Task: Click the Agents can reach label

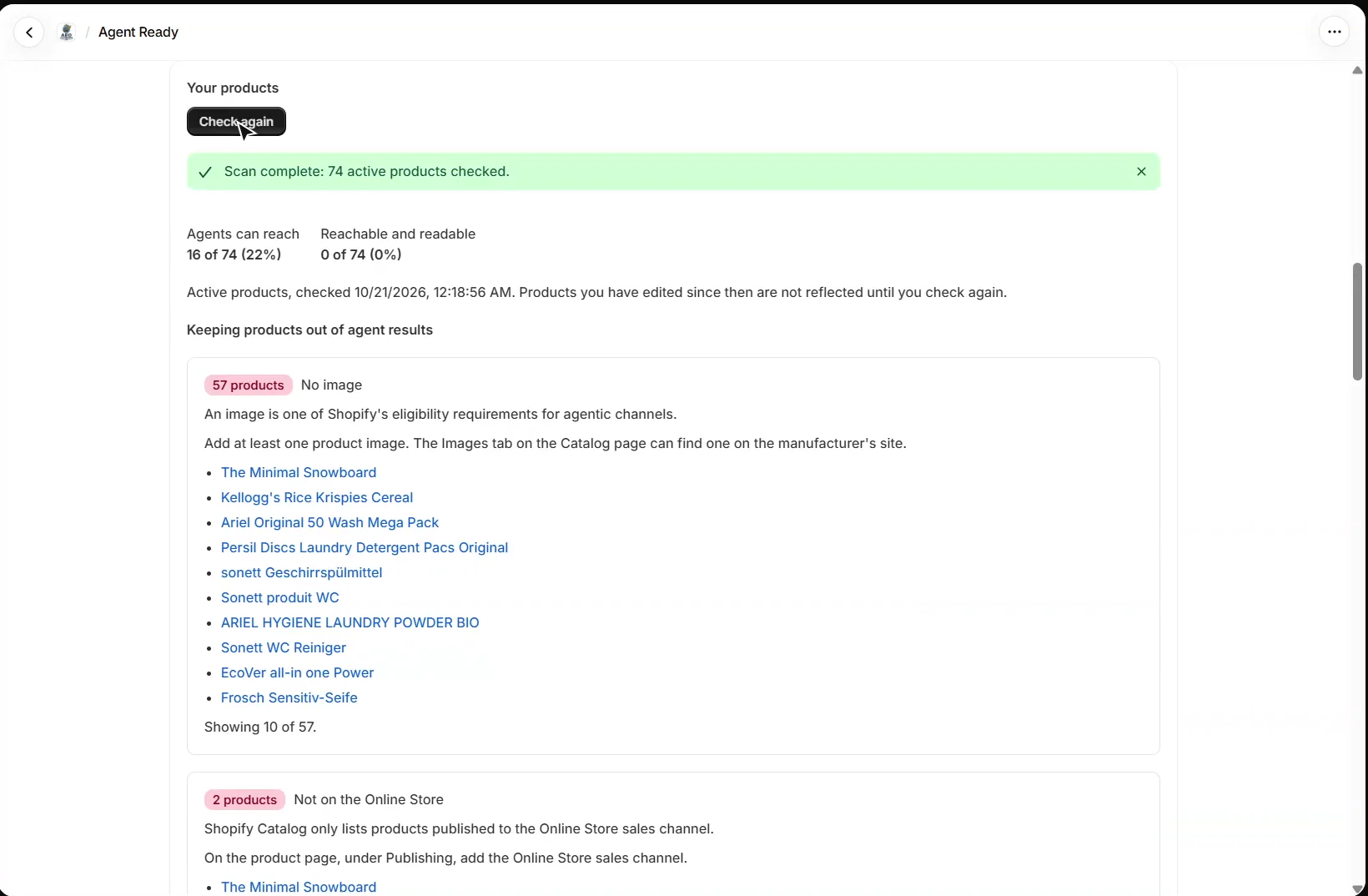Action: [x=243, y=234]
